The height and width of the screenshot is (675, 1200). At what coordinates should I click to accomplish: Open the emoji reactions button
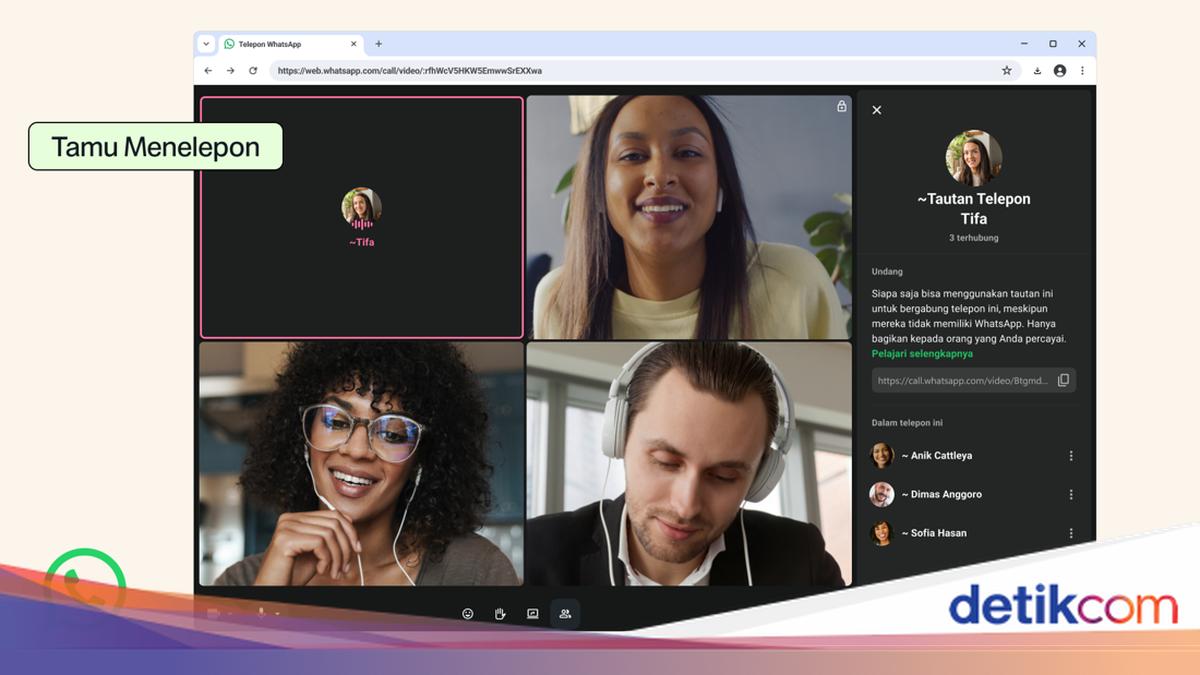467,614
